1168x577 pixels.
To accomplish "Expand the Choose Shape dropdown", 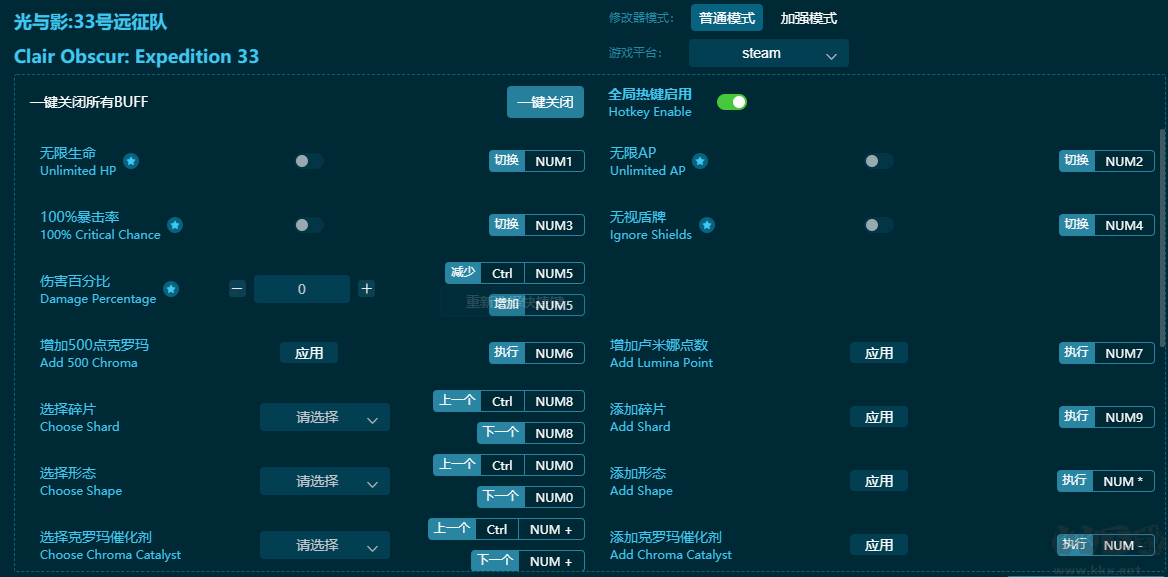I will (325, 481).
